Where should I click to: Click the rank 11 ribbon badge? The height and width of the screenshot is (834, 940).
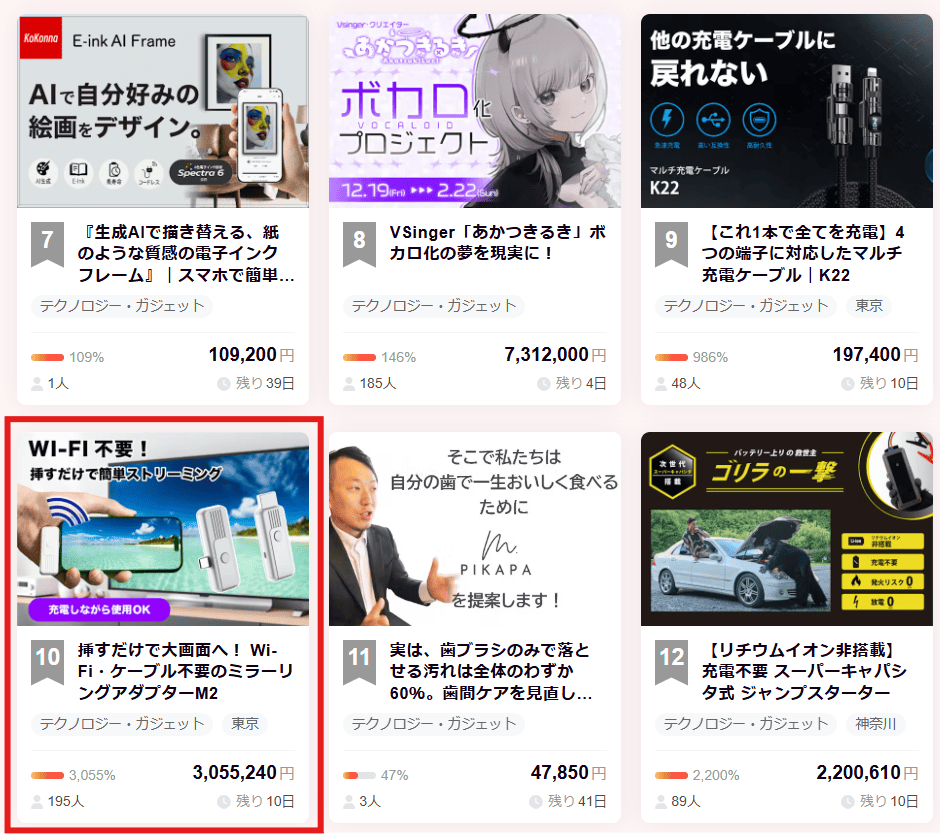coord(359,660)
